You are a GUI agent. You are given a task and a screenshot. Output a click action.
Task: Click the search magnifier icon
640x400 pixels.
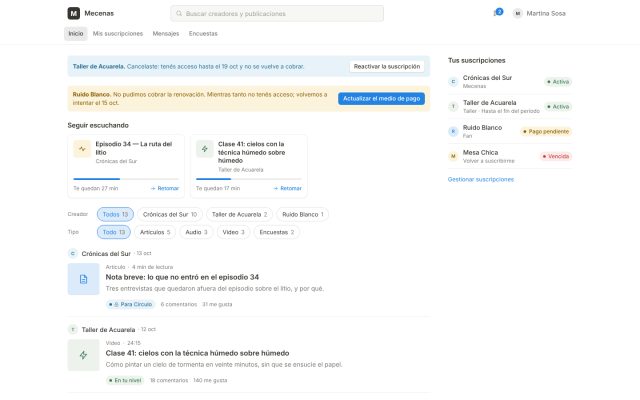(x=179, y=13)
